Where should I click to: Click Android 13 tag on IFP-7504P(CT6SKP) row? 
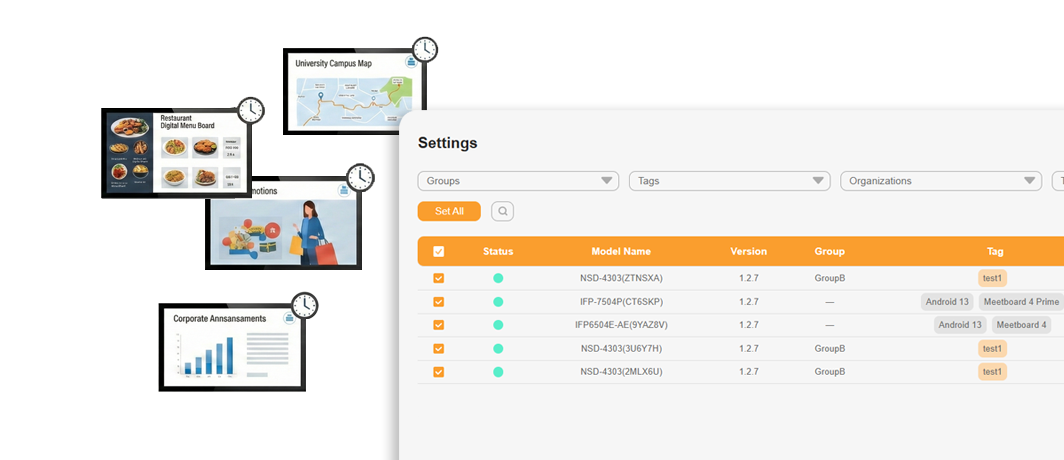point(947,302)
